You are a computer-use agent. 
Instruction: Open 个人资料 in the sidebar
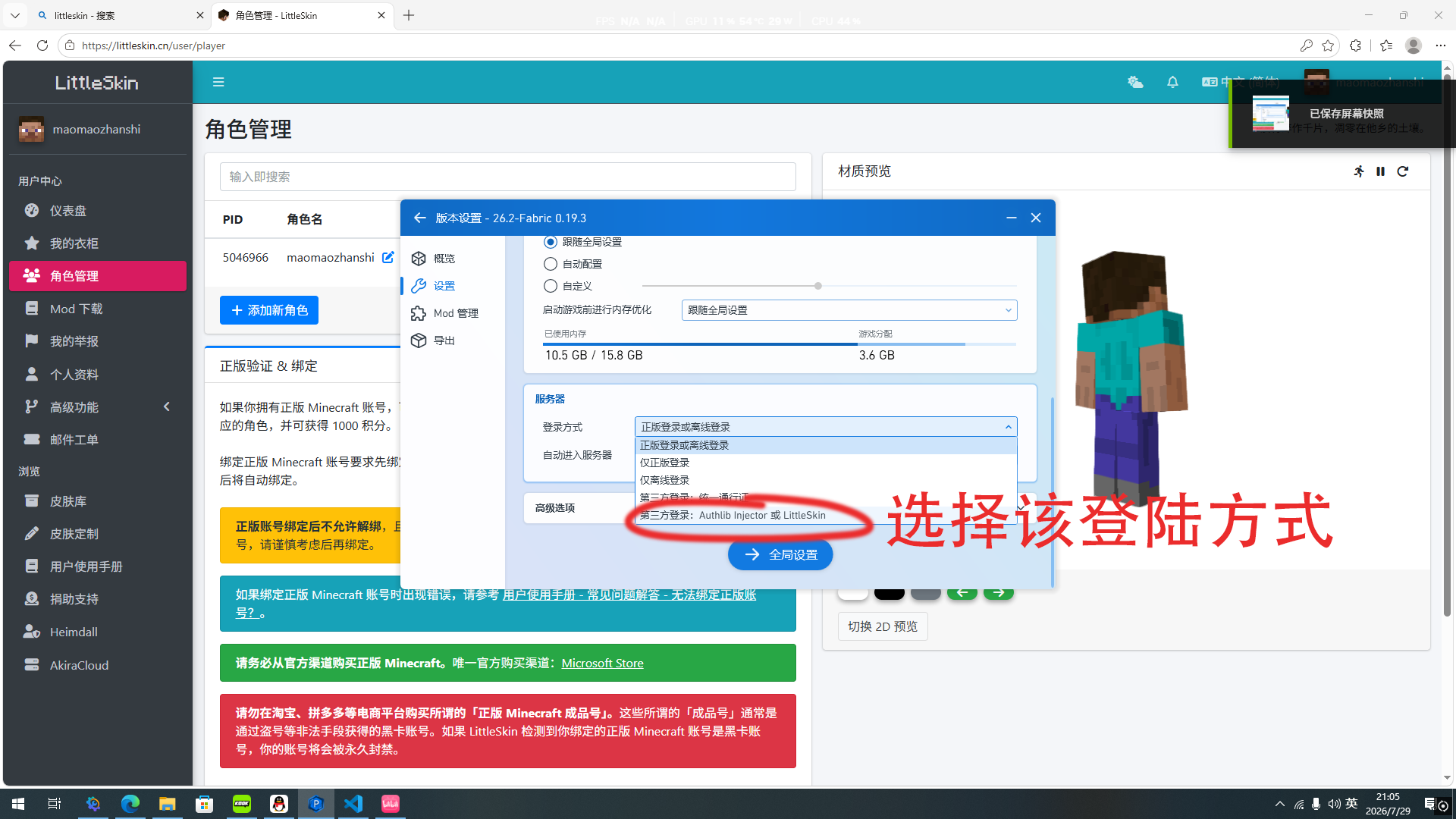[98, 375]
